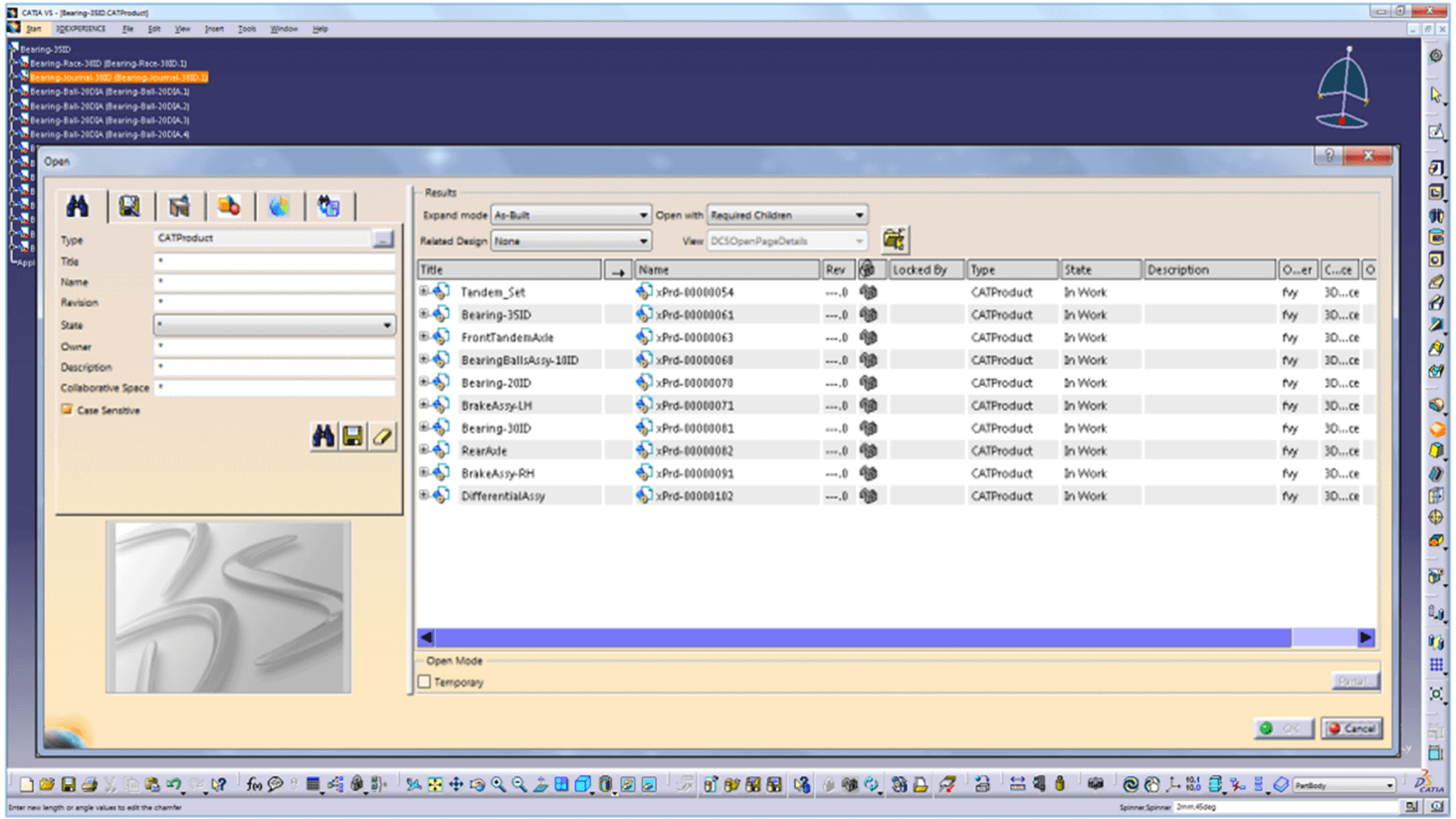Open the Tools menu
1456x819 pixels.
(246, 29)
